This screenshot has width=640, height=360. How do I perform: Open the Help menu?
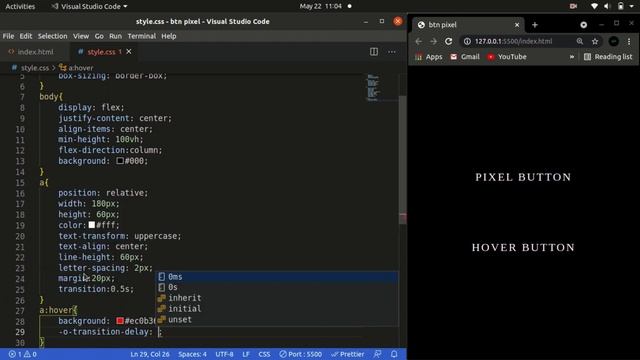coord(169,36)
